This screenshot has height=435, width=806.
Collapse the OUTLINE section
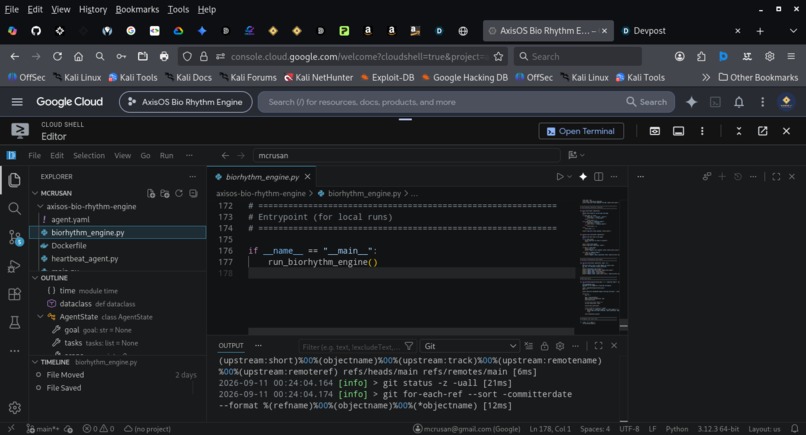[35, 278]
